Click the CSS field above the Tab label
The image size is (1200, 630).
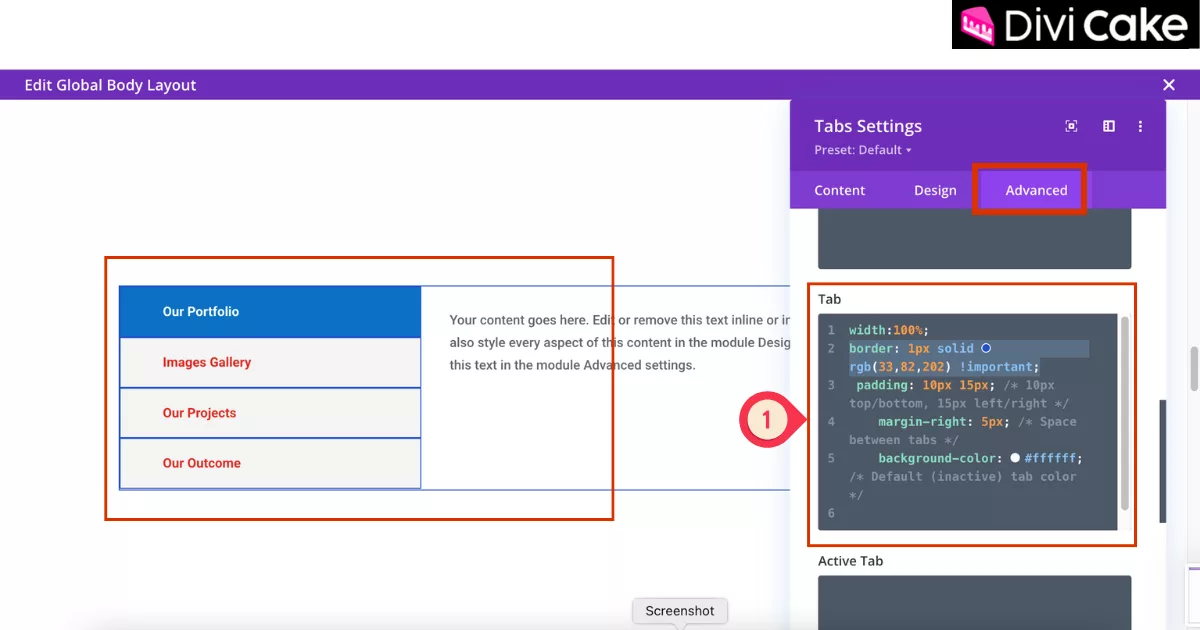click(974, 239)
